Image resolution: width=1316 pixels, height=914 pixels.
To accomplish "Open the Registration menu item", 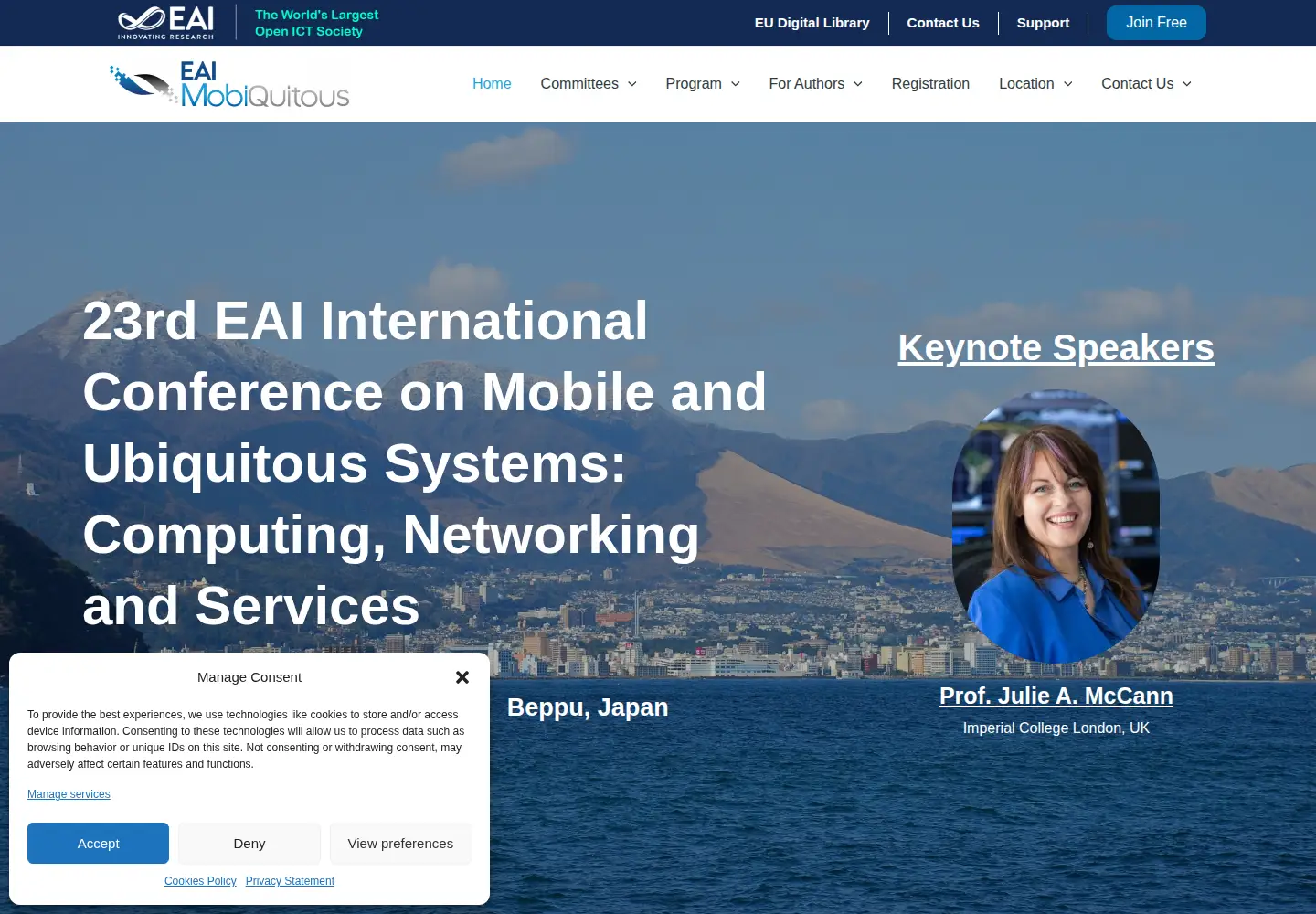I will 930,84.
